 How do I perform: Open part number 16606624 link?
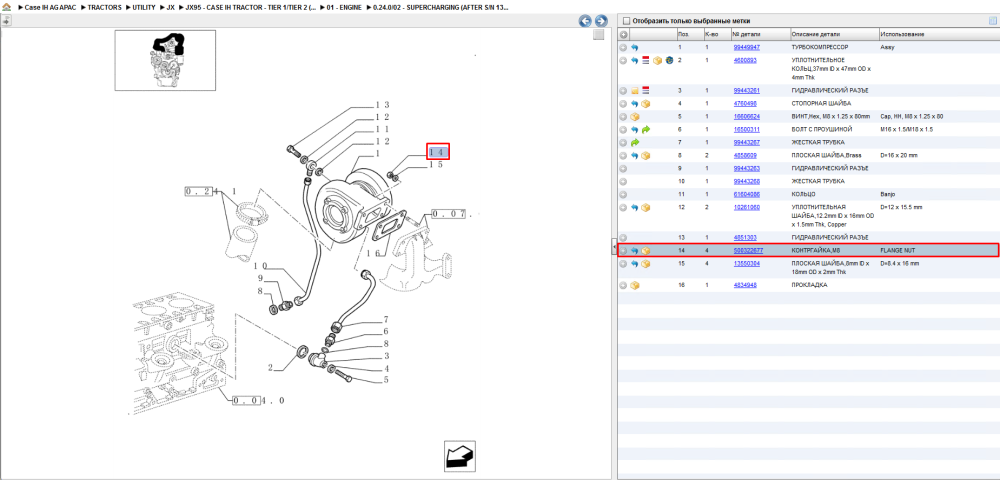point(746,117)
